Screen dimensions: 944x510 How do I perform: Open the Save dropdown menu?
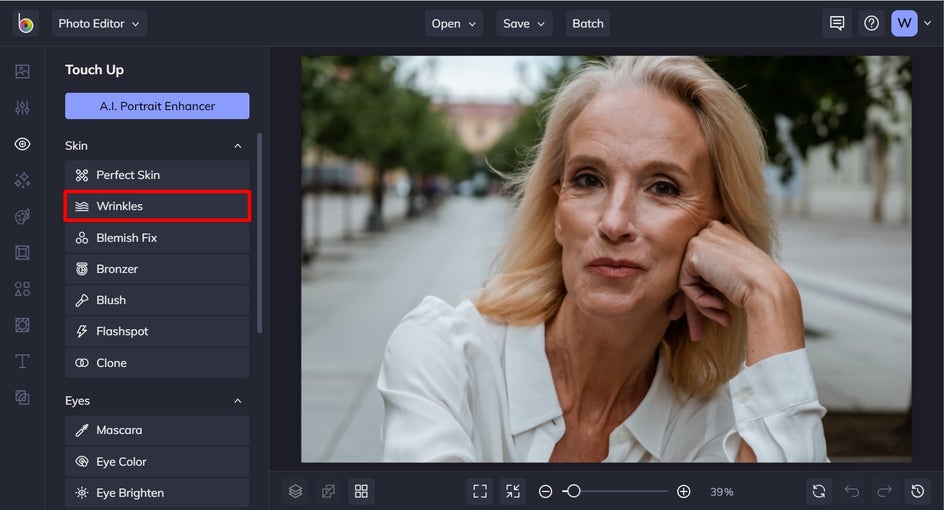point(524,23)
